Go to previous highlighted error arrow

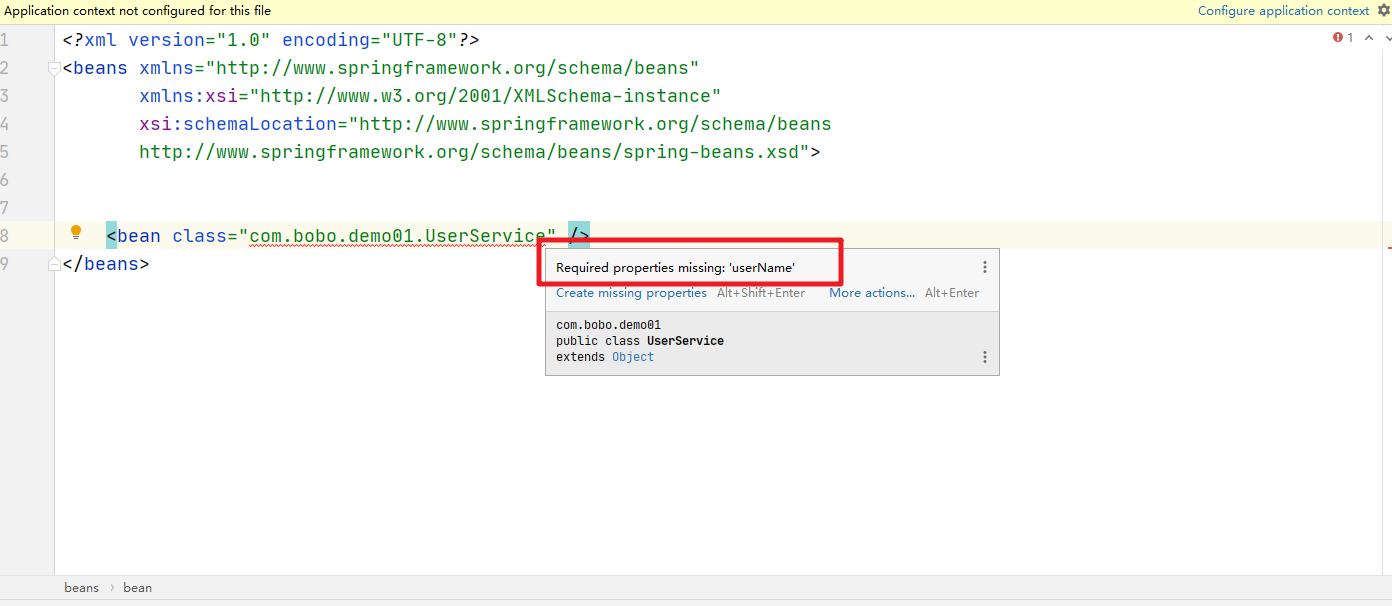pyautogui.click(x=1367, y=38)
